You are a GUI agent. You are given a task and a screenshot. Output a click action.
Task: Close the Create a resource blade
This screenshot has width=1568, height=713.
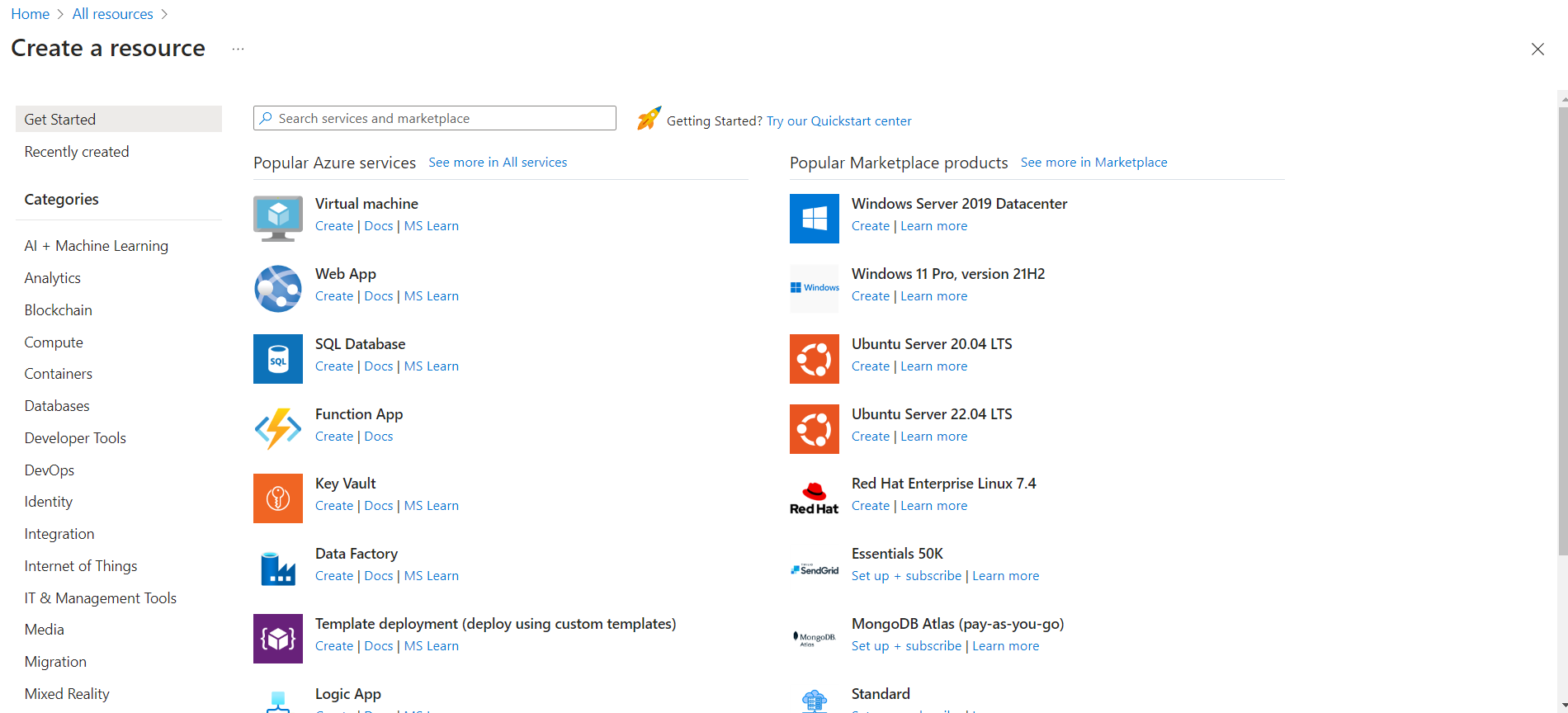(1537, 49)
